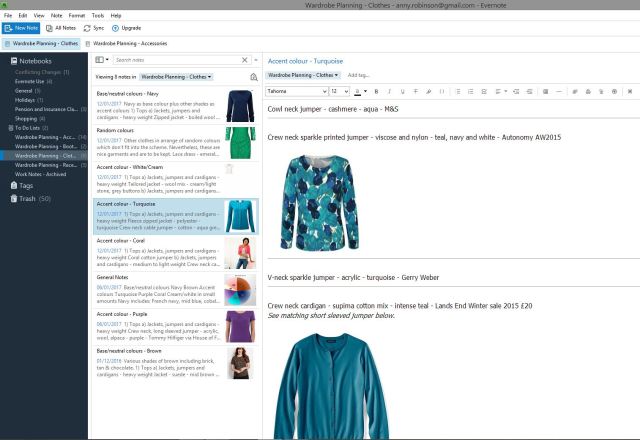Screen dimensions: 640x440
Task: Click the font colour A swatch
Action: [358, 91]
